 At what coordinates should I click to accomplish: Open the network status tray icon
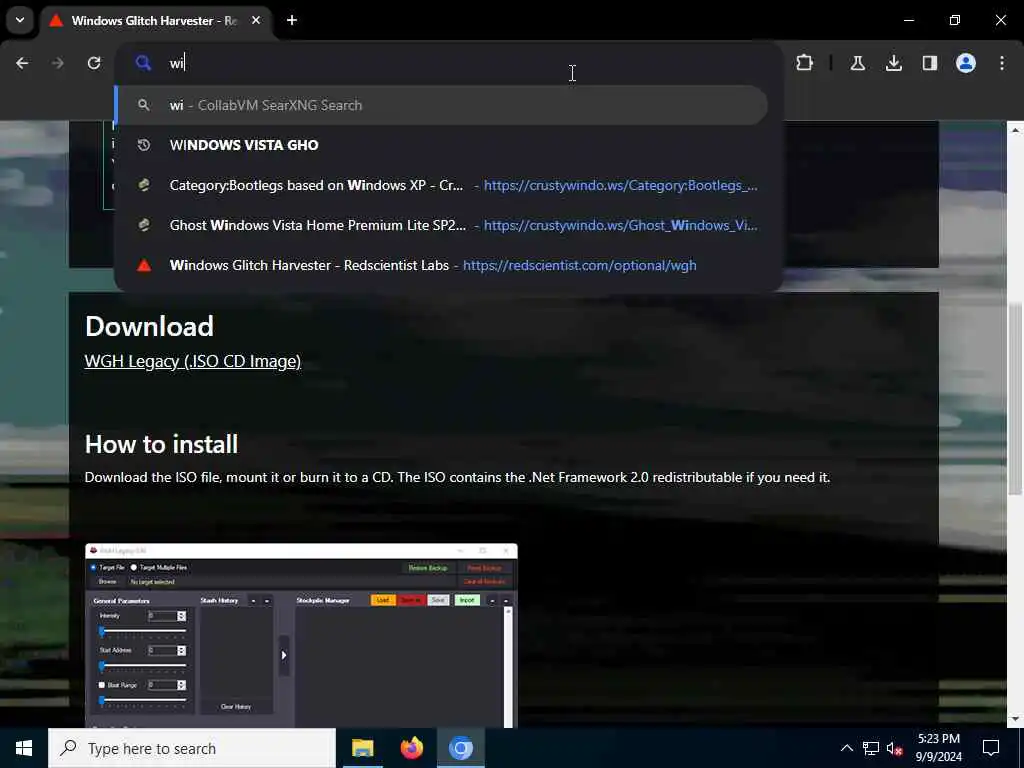tap(871, 748)
